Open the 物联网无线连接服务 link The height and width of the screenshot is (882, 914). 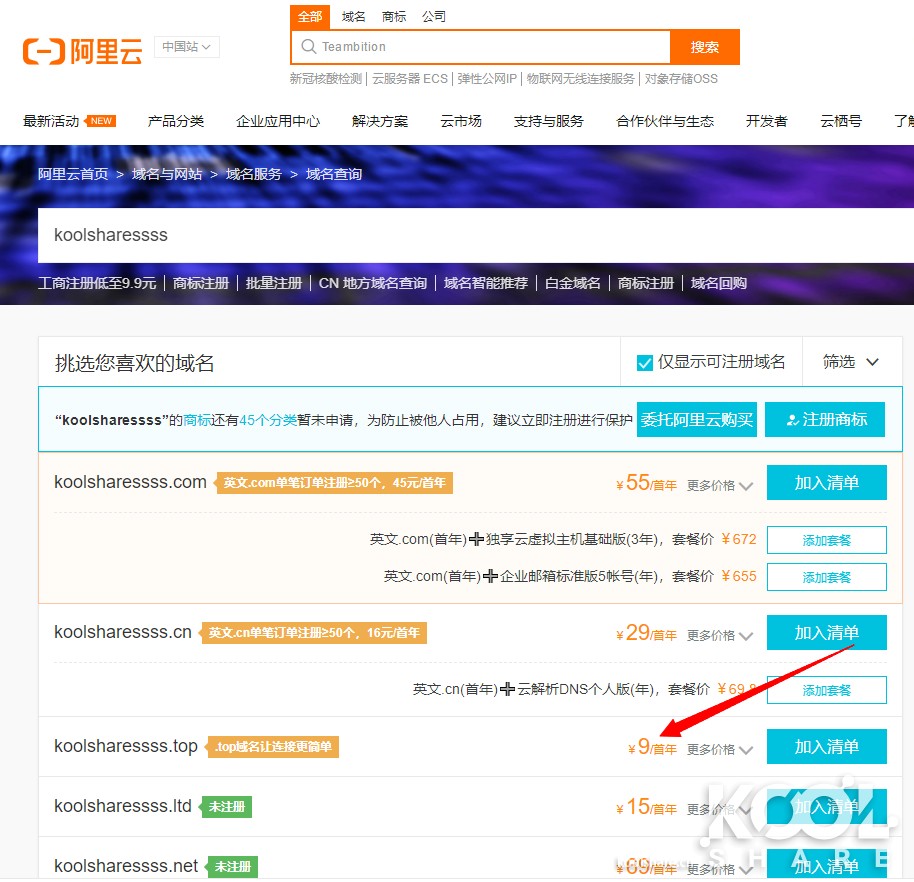(581, 79)
